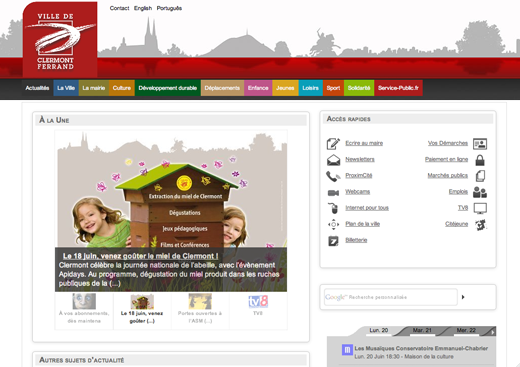This screenshot has width=520, height=367.
Task: Open the TV8 text link
Action: 463,208
